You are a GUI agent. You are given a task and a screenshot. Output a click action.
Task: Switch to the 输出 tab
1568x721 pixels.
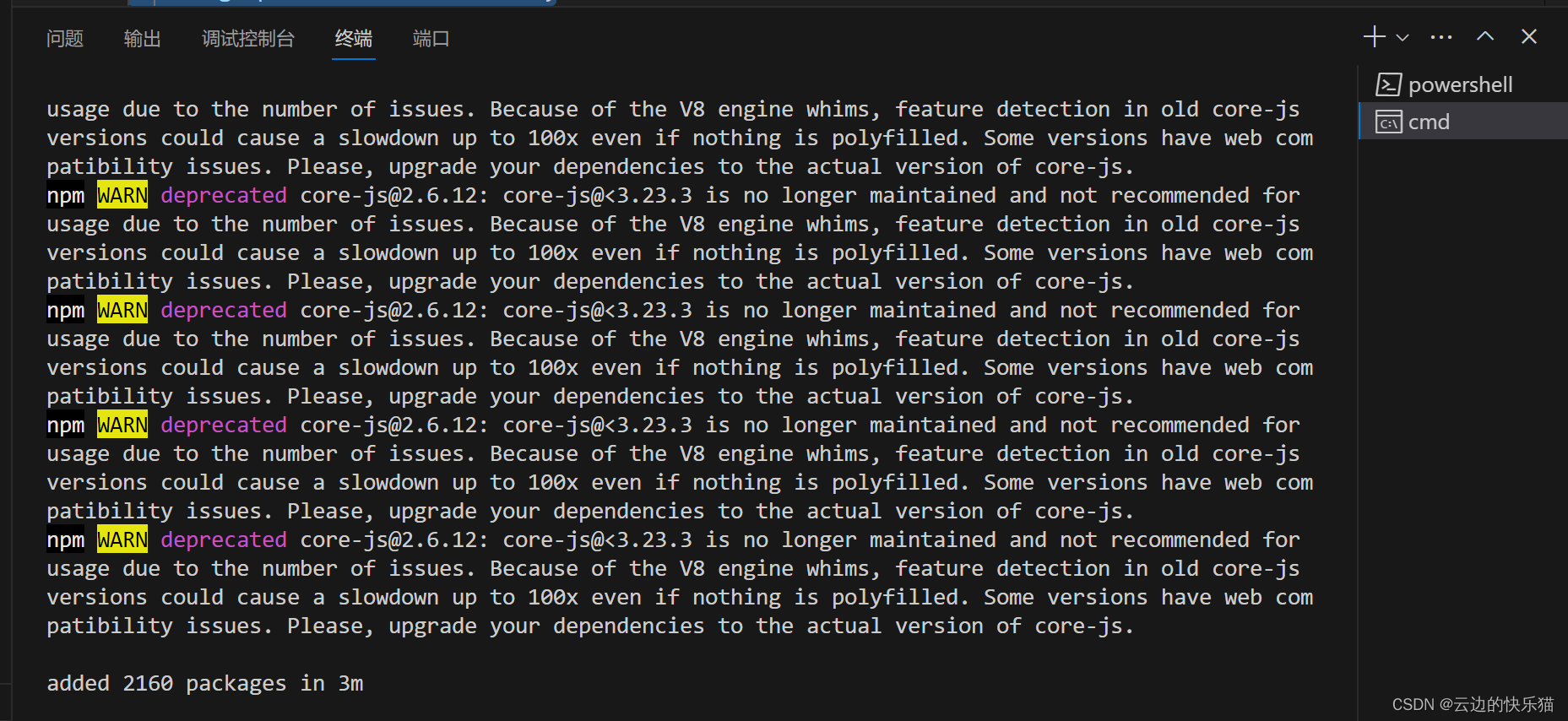(143, 39)
